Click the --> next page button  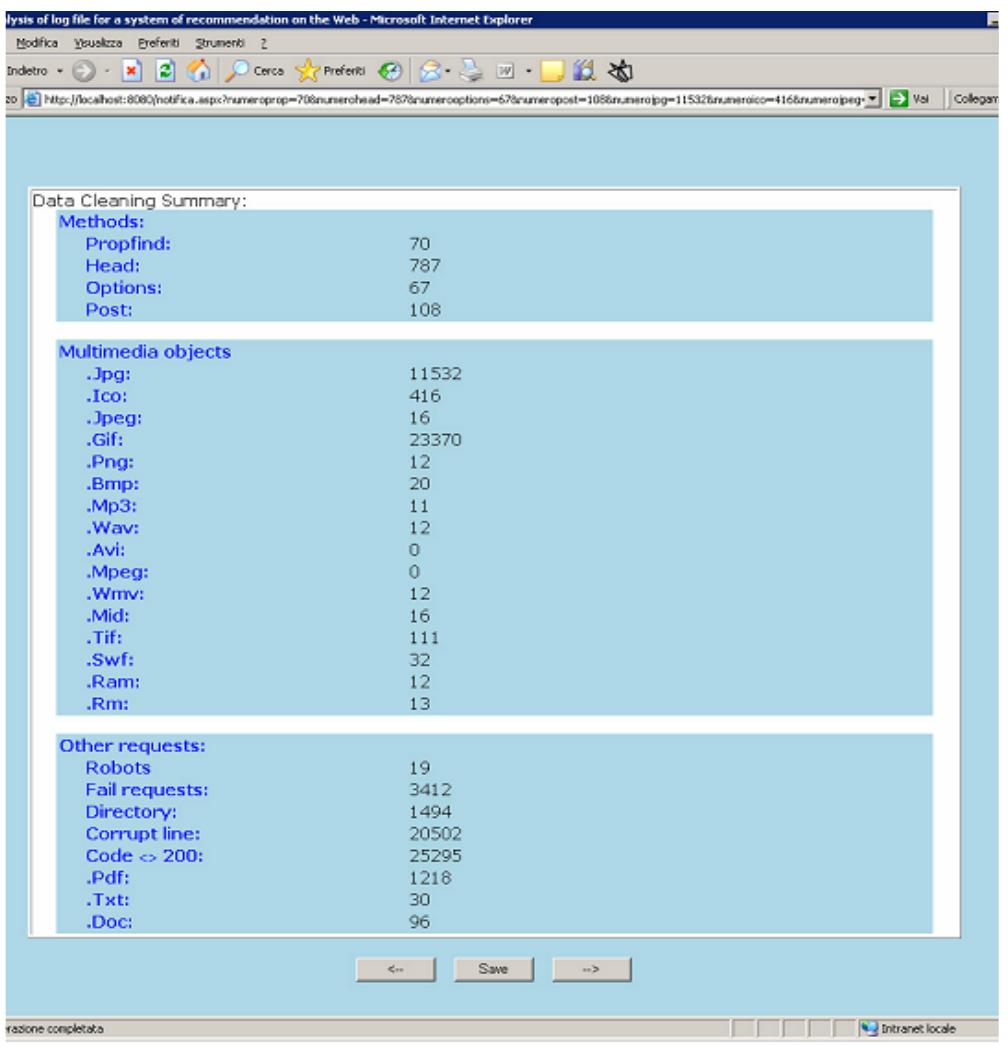pyautogui.click(x=592, y=969)
